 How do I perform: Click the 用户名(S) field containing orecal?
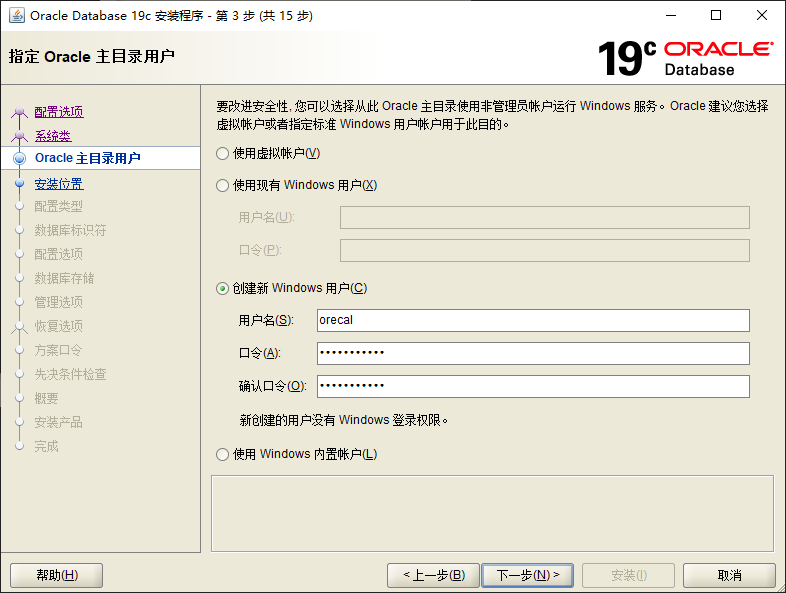click(533, 320)
